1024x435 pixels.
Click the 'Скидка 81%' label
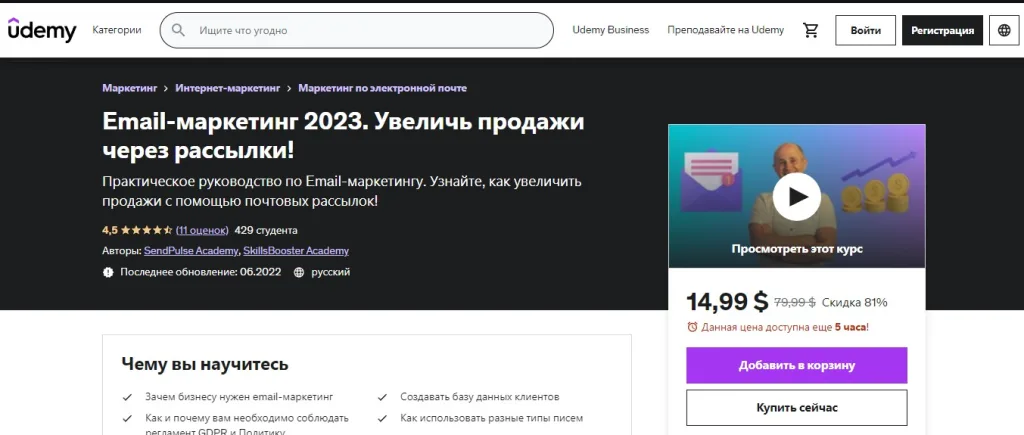click(x=854, y=302)
